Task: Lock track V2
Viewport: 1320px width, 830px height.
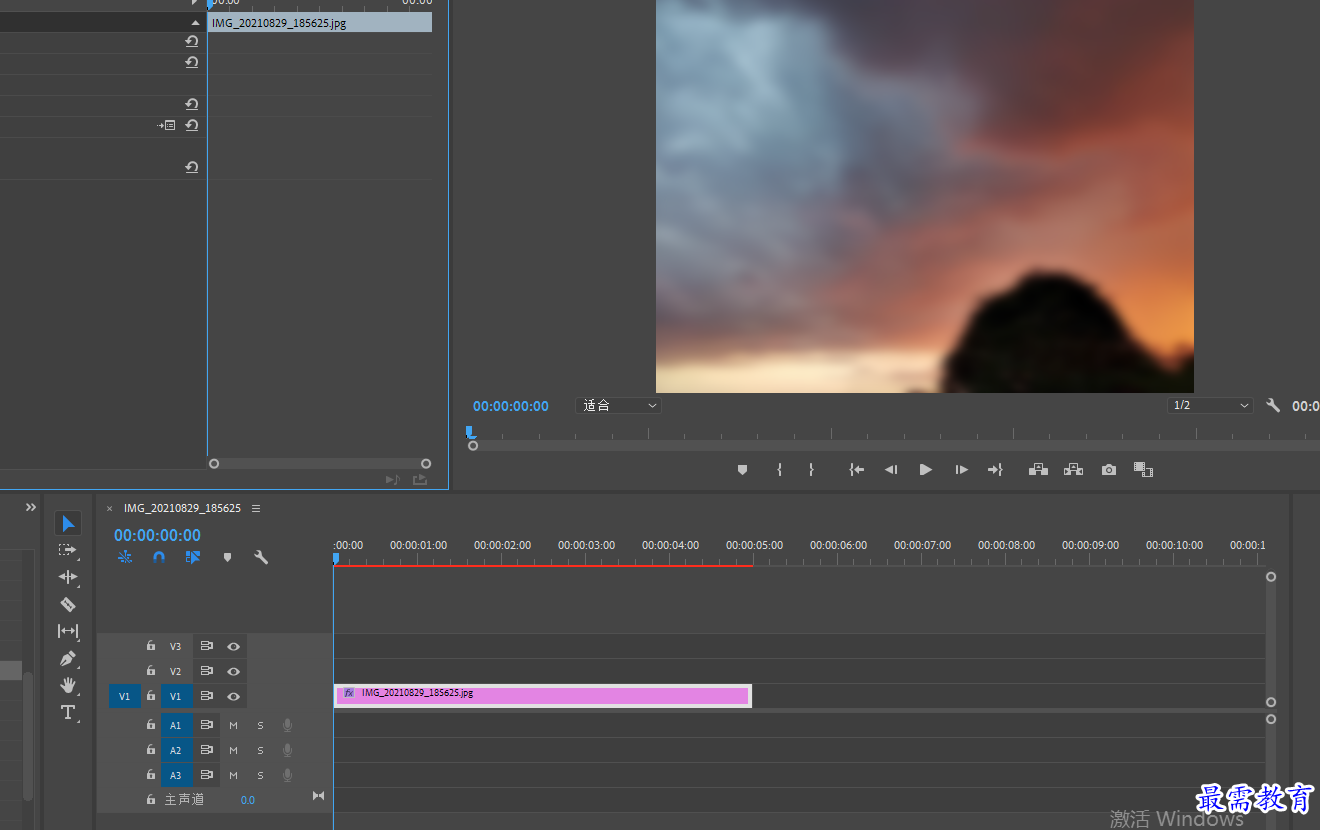Action: coord(151,671)
